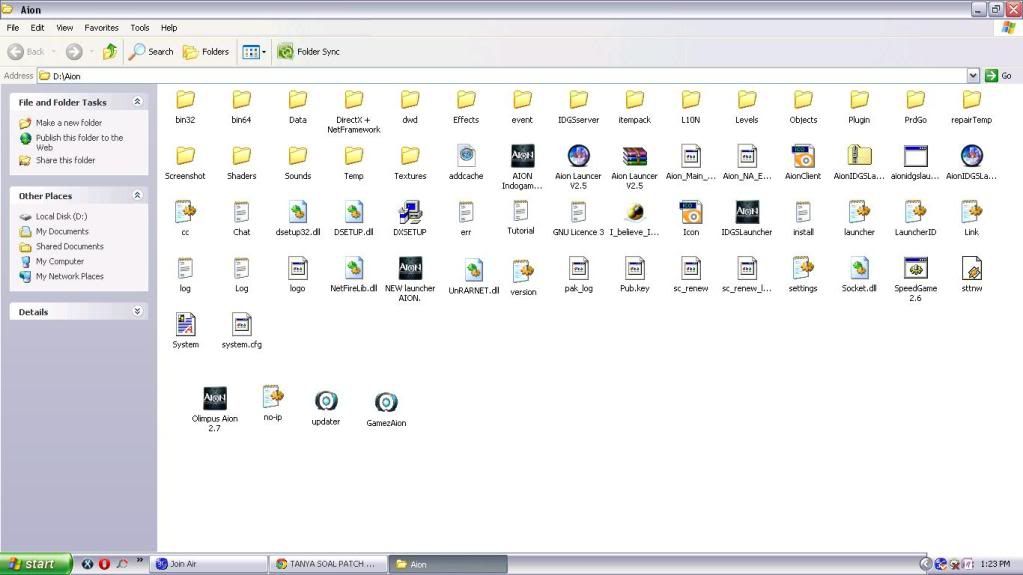Image resolution: width=1023 pixels, height=575 pixels.
Task: Select the updater application icon
Action: pos(326,401)
